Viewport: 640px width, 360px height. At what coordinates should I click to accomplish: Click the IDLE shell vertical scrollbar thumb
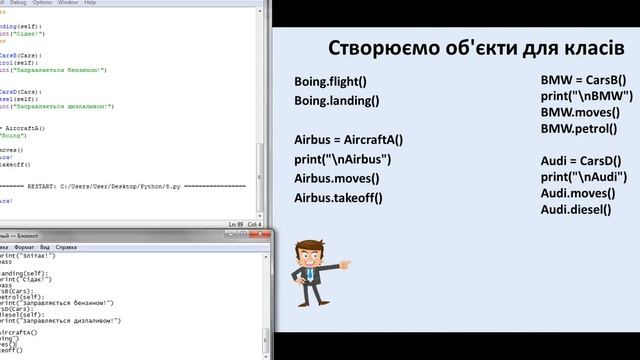tap(260, 177)
